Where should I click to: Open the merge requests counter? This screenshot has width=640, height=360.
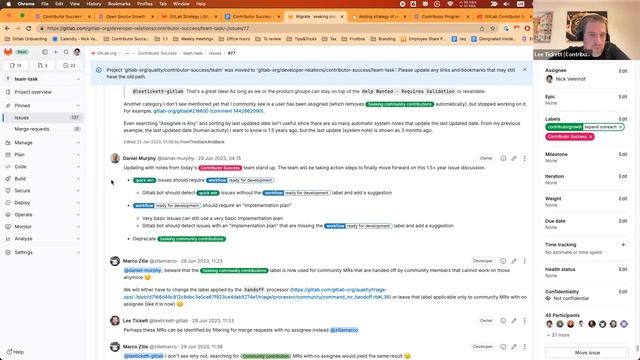point(42,65)
